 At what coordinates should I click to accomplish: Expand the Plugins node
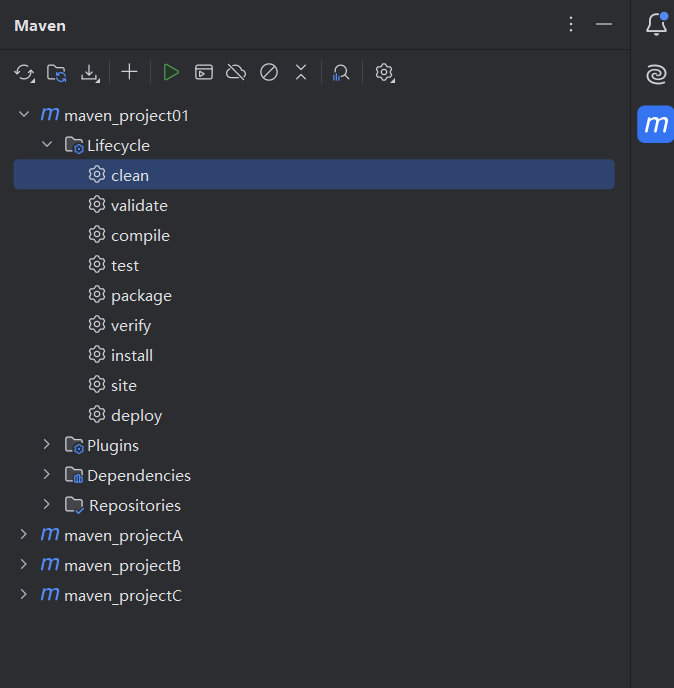tap(47, 444)
